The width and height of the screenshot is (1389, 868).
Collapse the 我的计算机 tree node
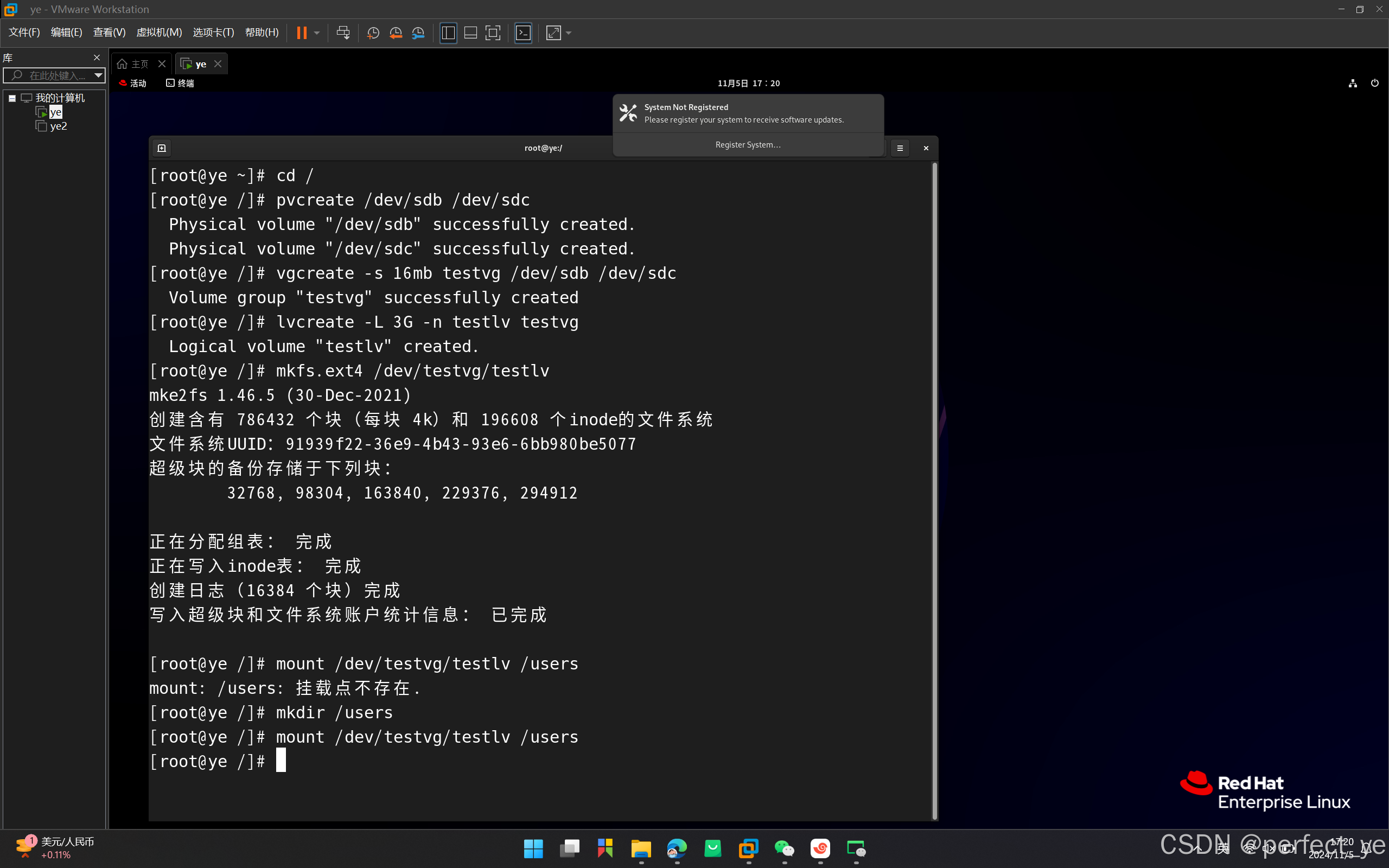click(12, 98)
